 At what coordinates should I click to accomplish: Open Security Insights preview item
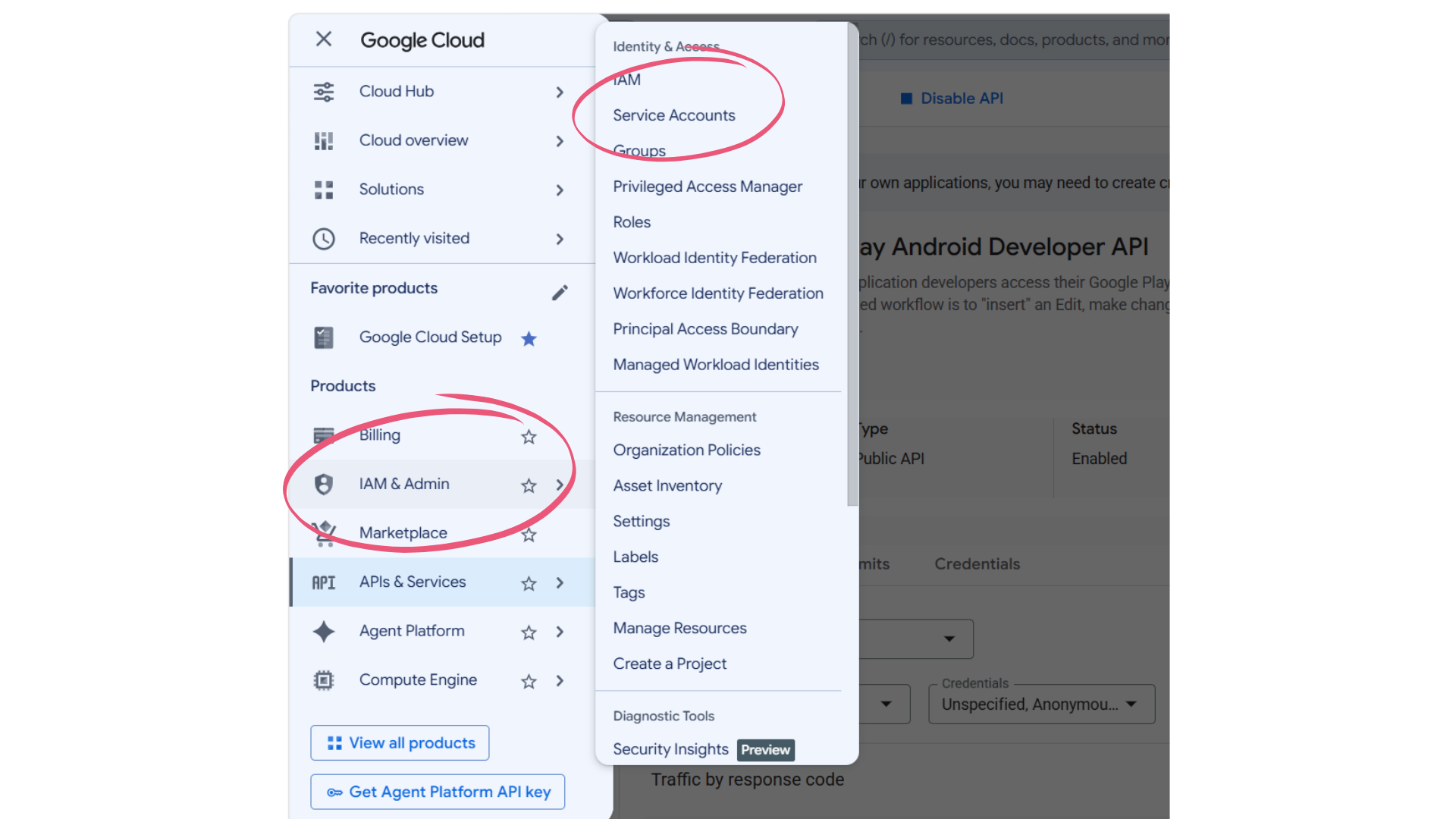(704, 750)
